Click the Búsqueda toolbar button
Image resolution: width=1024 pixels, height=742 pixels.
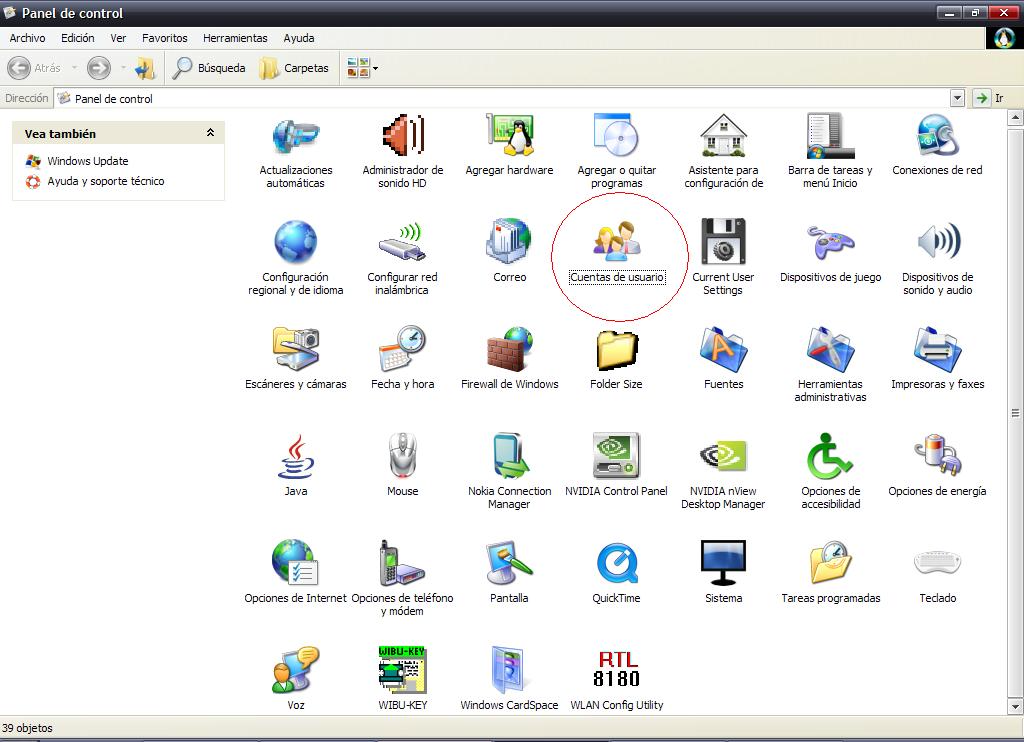[209, 67]
